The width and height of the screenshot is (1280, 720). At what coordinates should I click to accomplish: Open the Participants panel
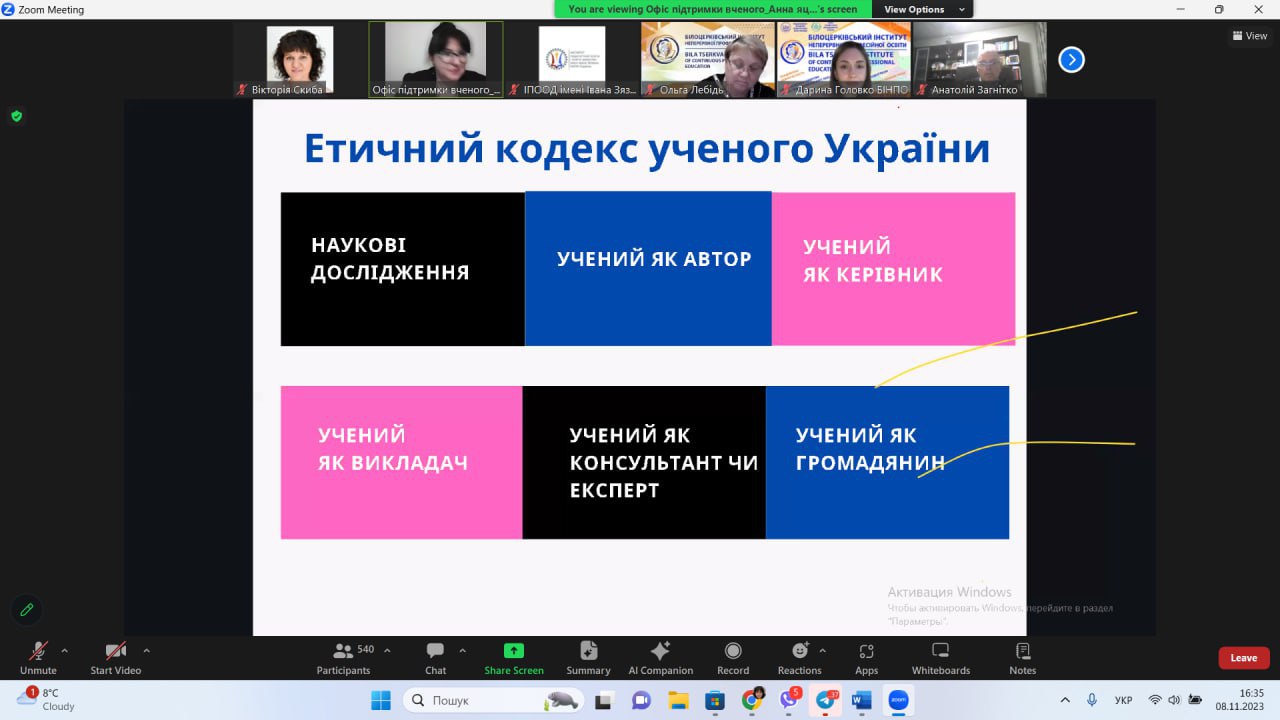[x=343, y=658]
